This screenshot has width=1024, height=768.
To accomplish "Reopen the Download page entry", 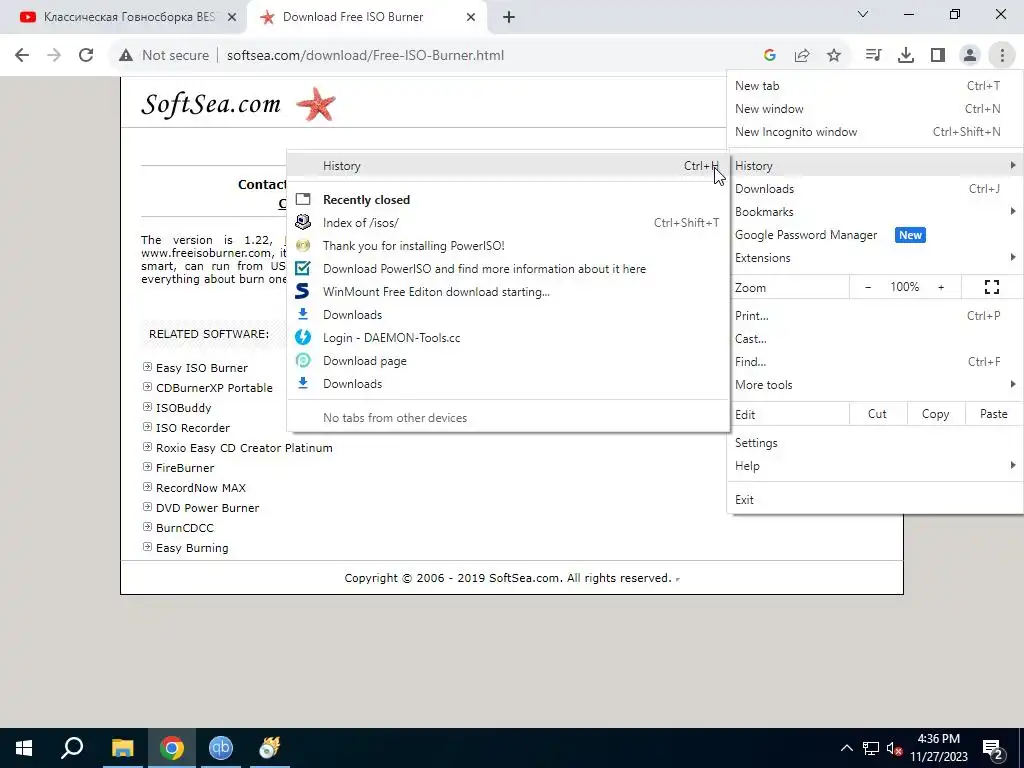I will tap(508, 360).
